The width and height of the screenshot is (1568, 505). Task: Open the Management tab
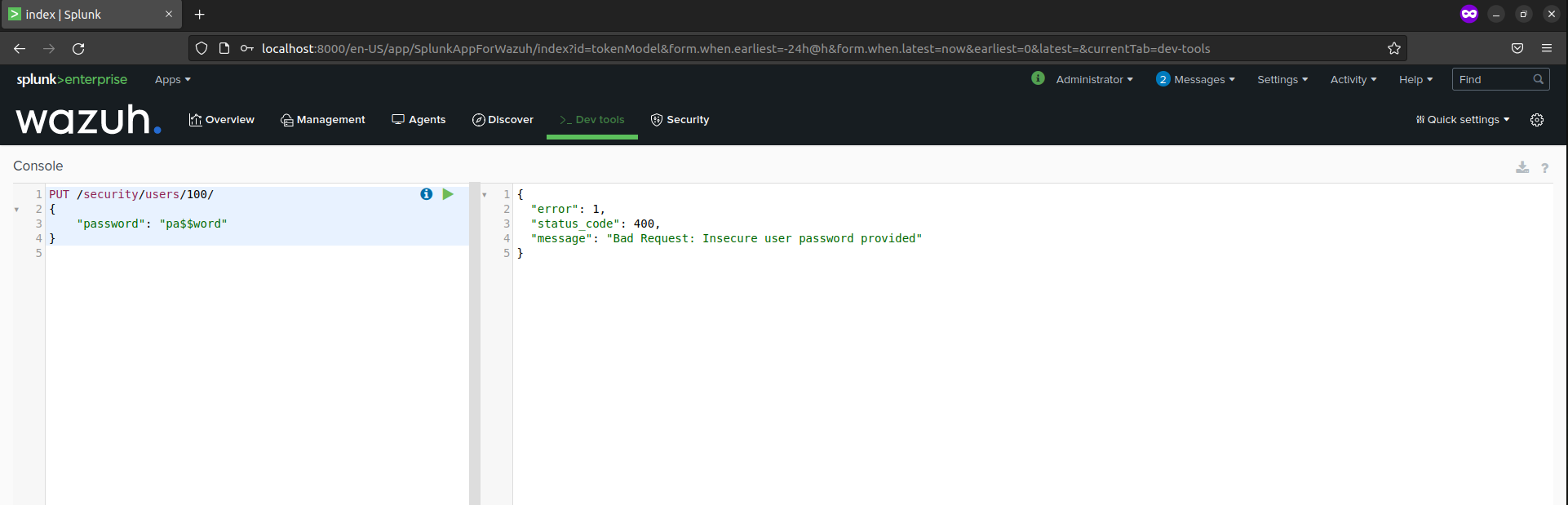323,120
